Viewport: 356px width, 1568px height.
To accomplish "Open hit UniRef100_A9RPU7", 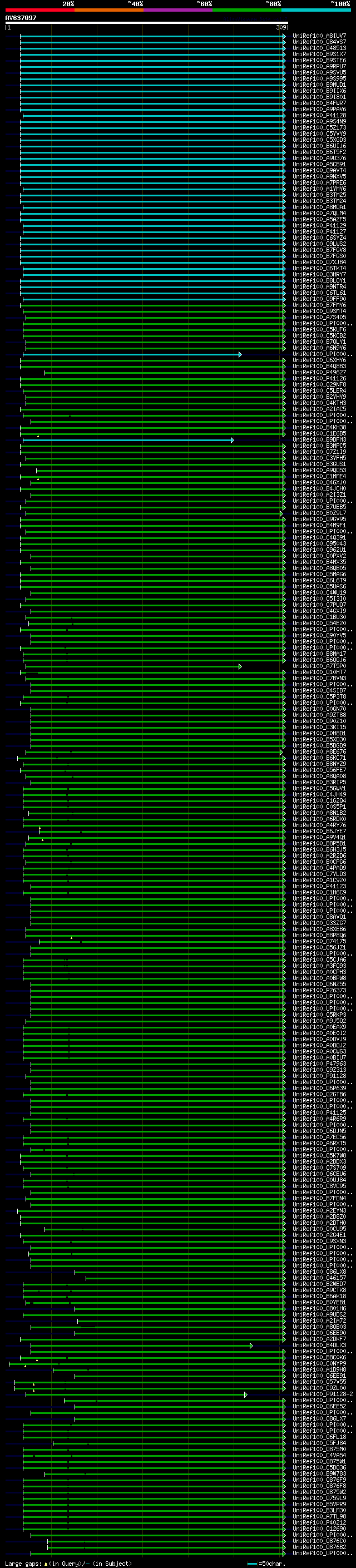I will 319,67.
